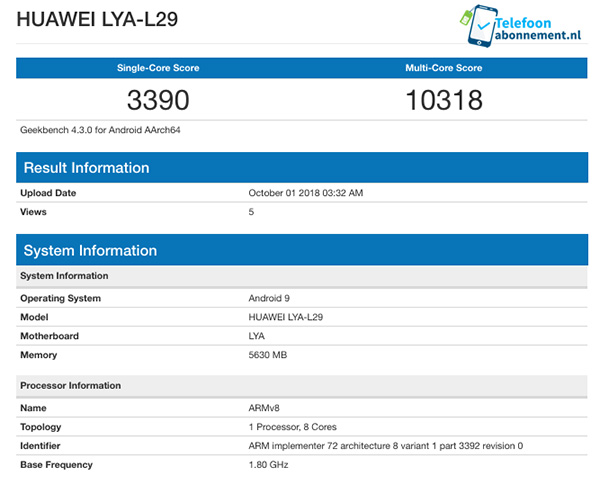This screenshot has width=600, height=485.
Task: Select the Multi-Core Score header
Action: tap(444, 68)
